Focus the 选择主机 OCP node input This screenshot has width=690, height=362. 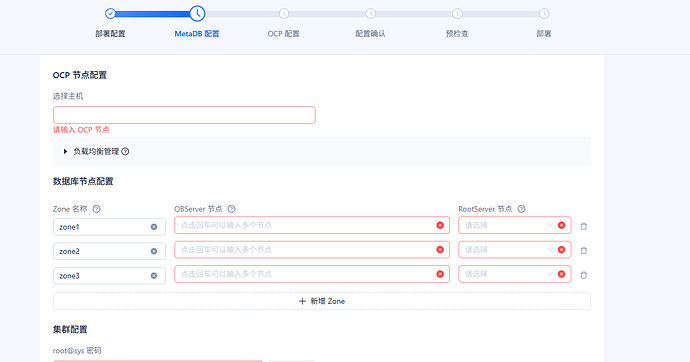(184, 115)
